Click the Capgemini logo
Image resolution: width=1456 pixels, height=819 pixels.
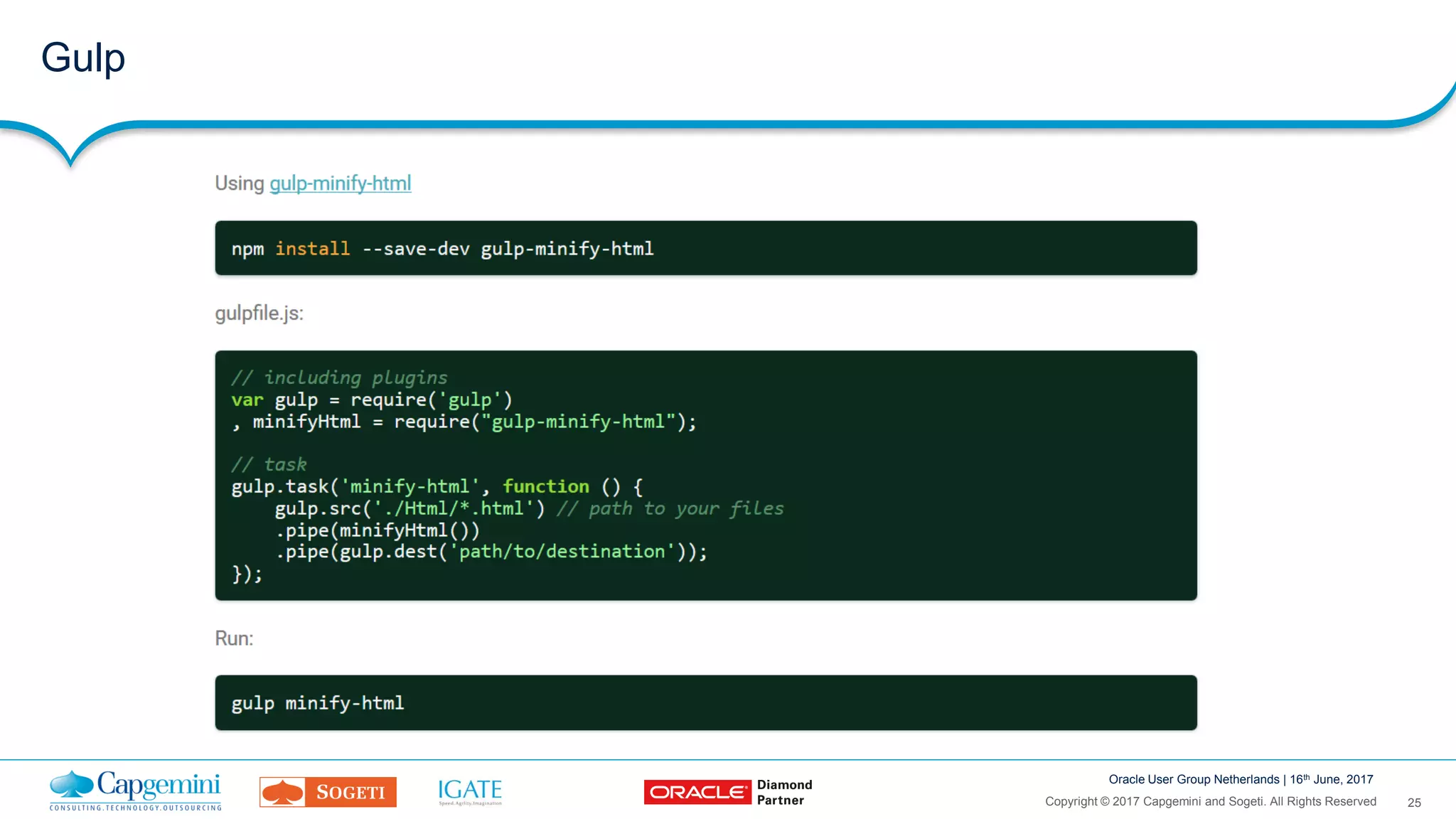(x=135, y=790)
